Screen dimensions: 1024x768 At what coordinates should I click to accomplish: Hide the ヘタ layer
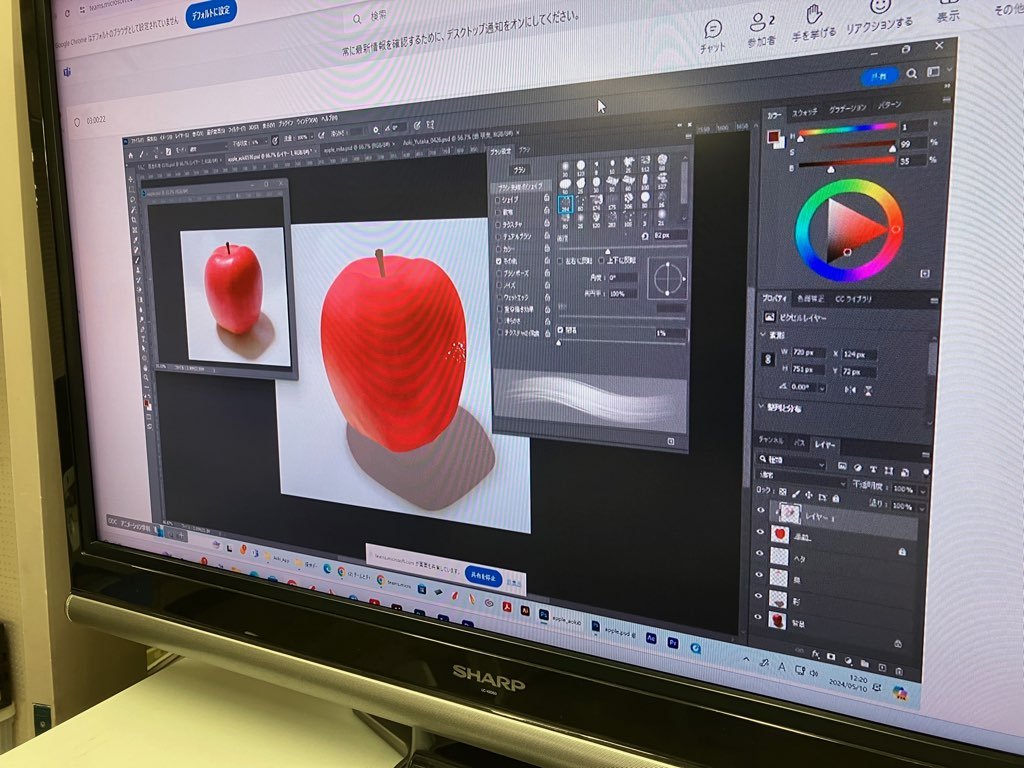click(x=758, y=553)
